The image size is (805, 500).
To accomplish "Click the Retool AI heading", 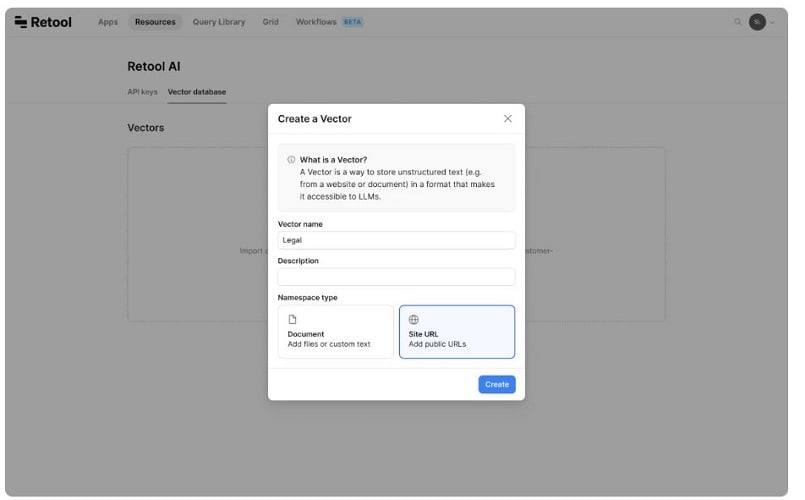I will pos(154,66).
